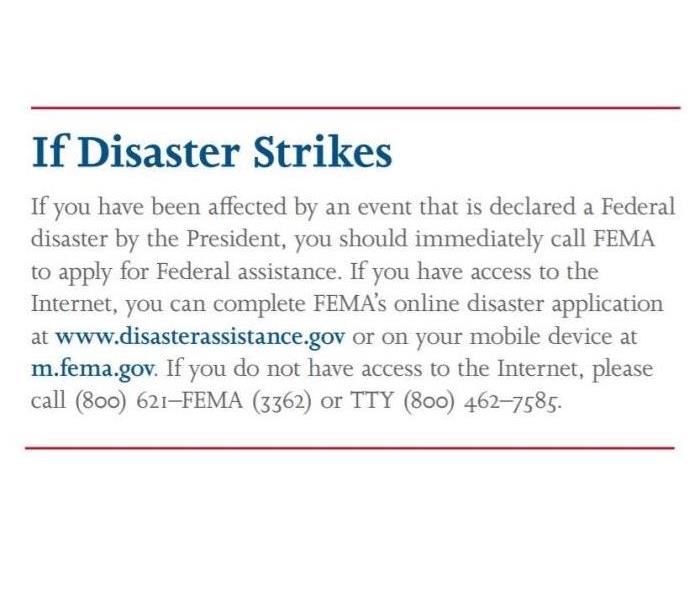Open the m.fema.gov mobile link

click(x=93, y=370)
